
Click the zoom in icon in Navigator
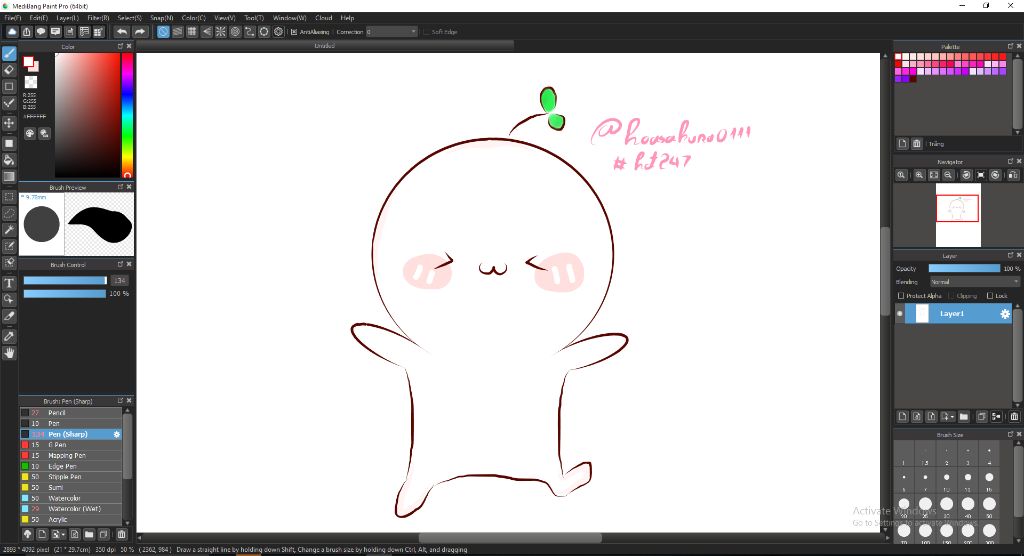coord(919,175)
